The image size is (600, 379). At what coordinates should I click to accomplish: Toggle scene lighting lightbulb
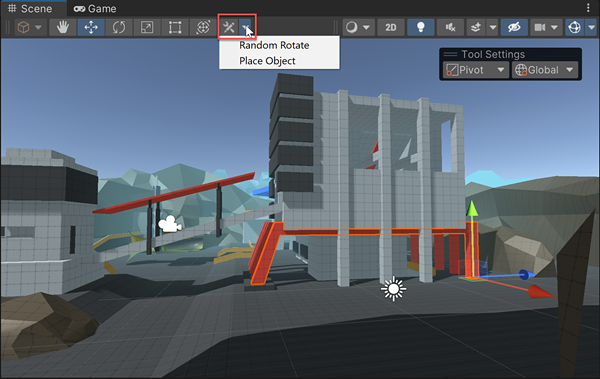[x=421, y=27]
